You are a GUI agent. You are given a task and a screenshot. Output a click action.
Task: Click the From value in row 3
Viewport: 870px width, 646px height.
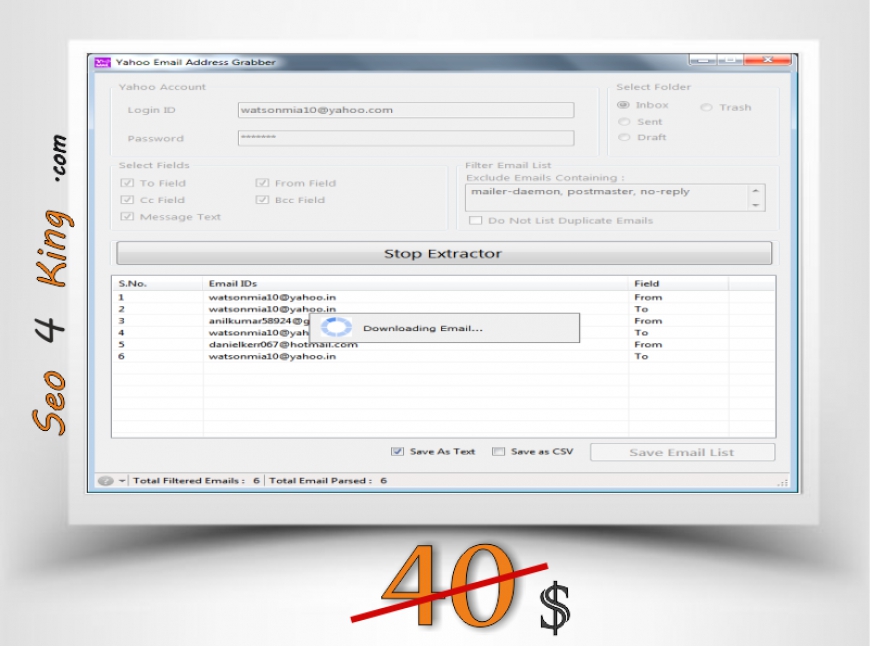(648, 321)
